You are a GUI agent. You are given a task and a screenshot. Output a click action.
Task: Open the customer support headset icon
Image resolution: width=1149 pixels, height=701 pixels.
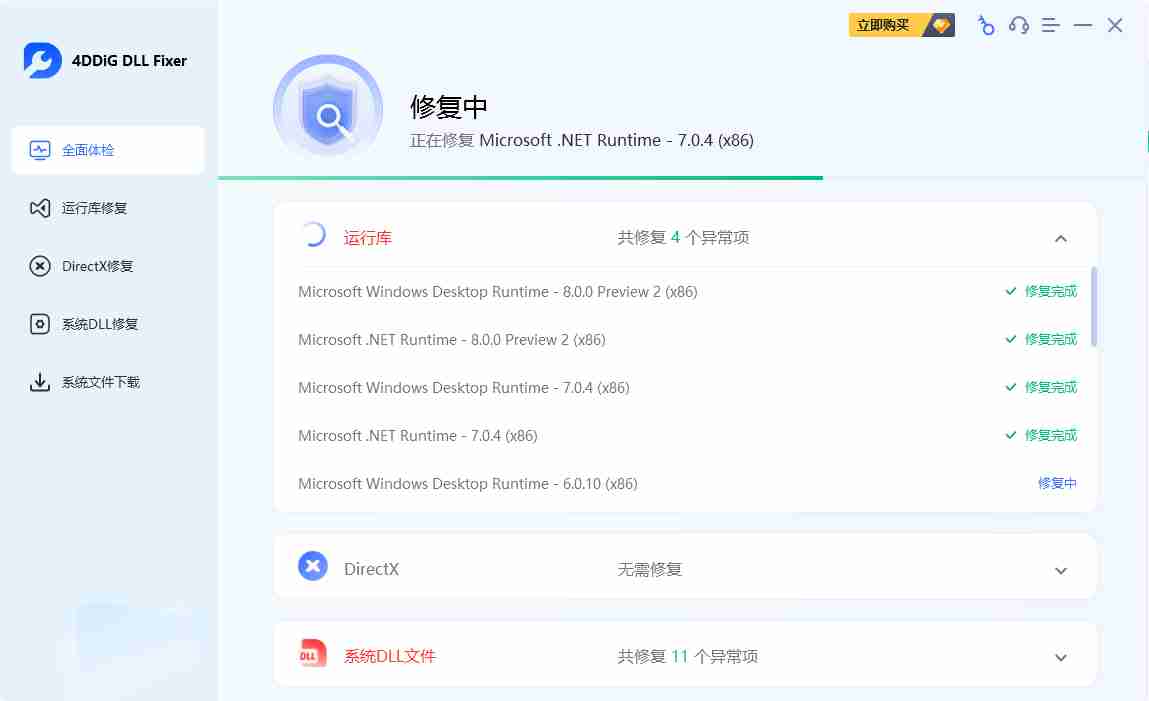(x=1019, y=26)
